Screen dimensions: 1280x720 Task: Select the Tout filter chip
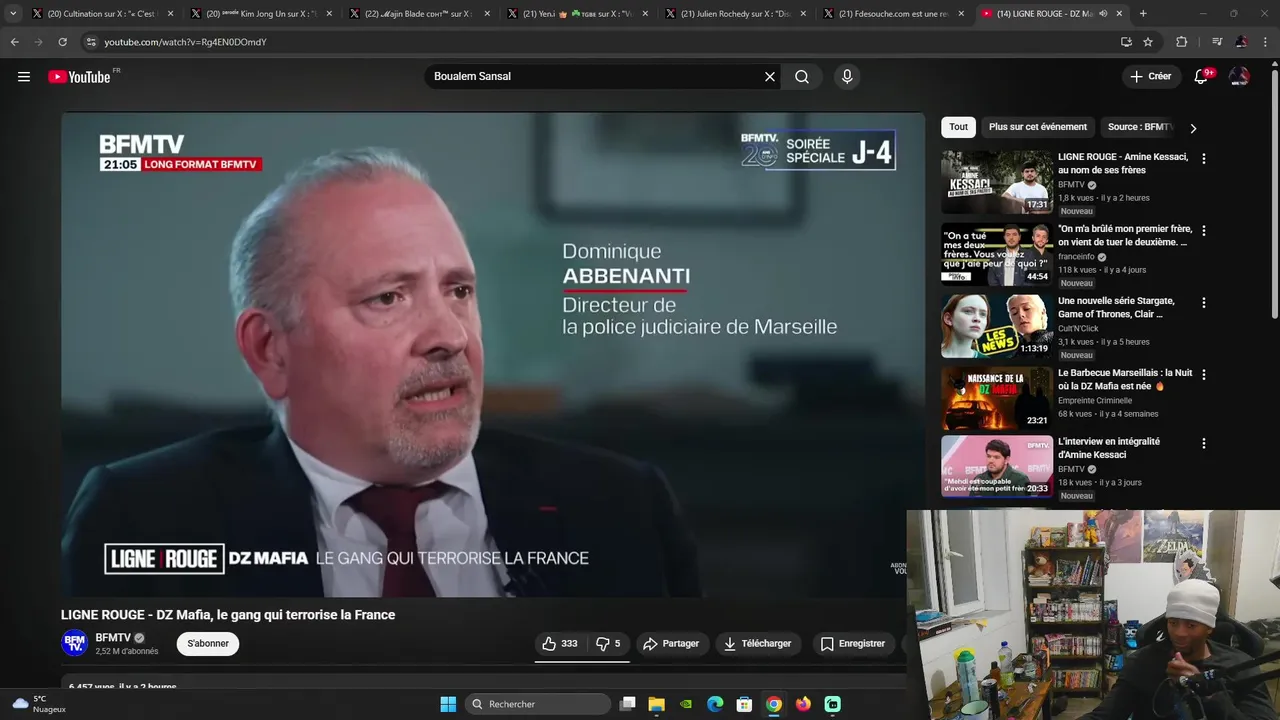tap(958, 127)
